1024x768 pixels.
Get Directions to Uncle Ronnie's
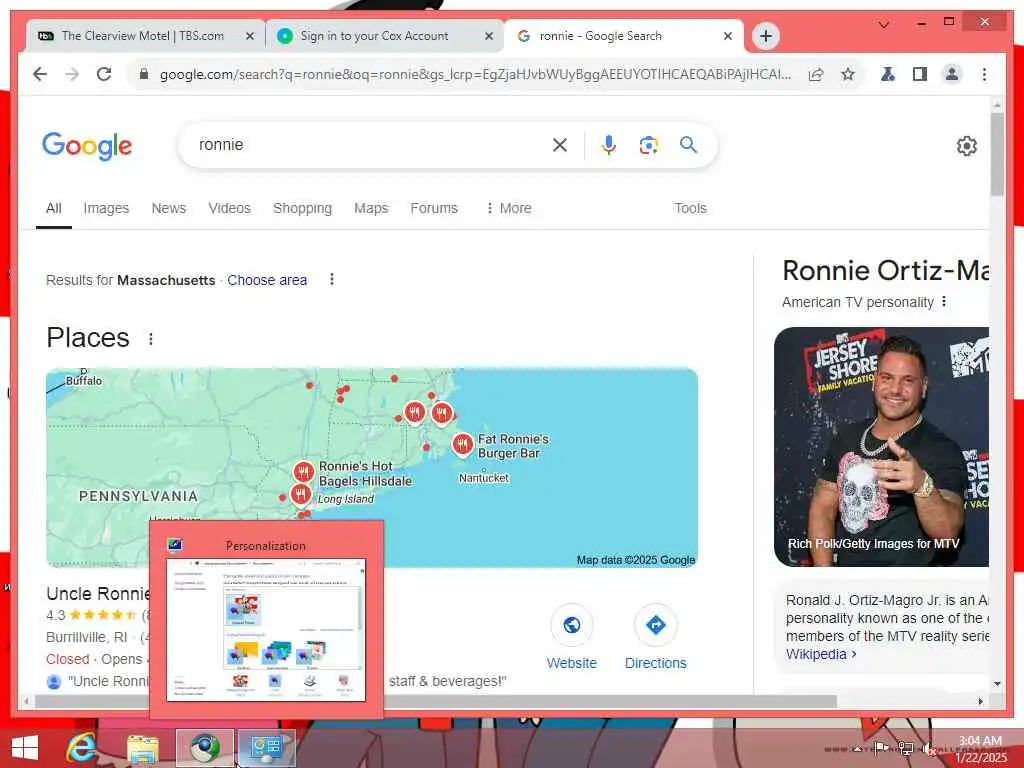[x=655, y=637]
